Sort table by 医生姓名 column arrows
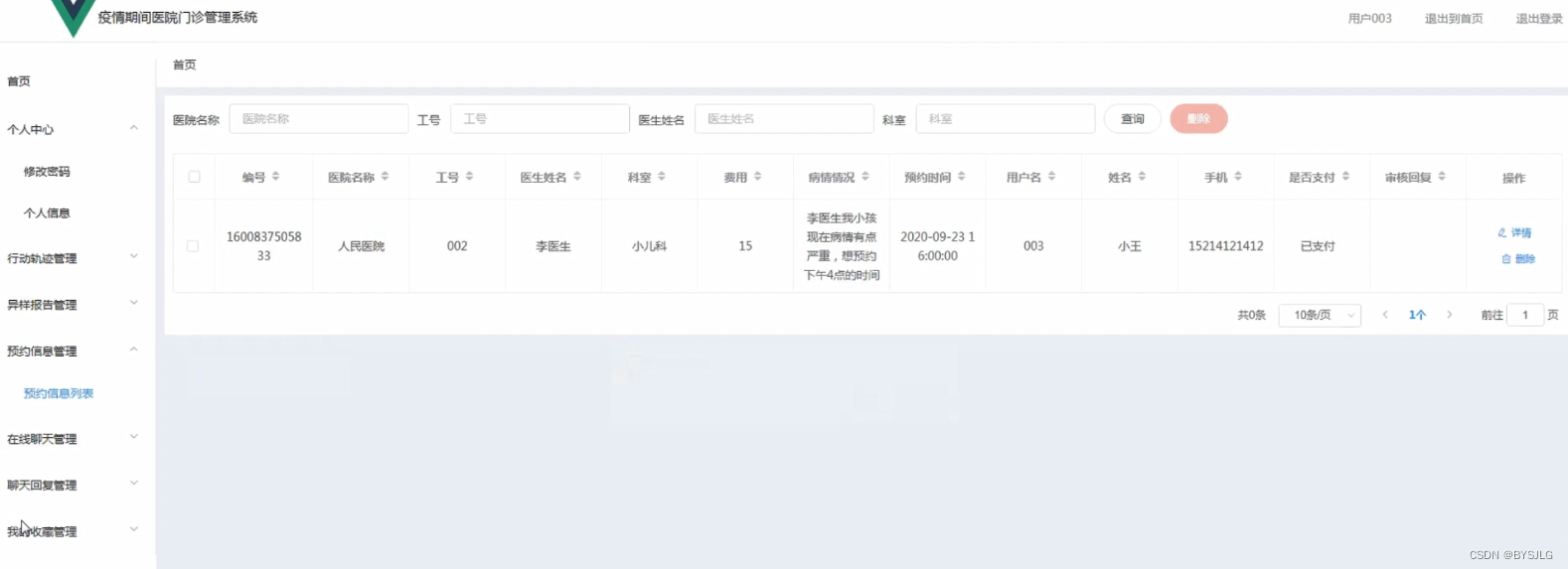 pyautogui.click(x=576, y=177)
